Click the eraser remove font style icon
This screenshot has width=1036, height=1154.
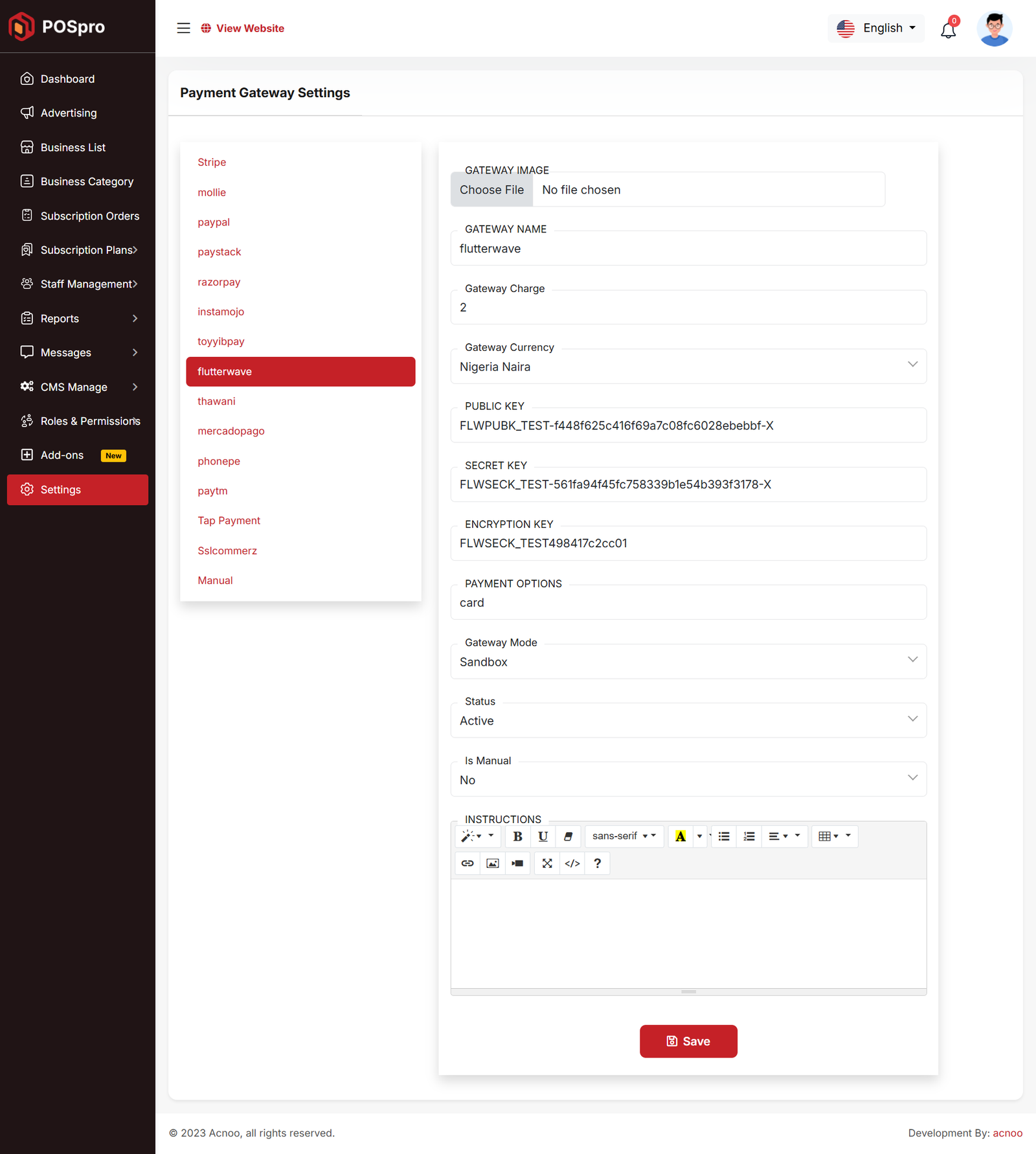point(568,836)
